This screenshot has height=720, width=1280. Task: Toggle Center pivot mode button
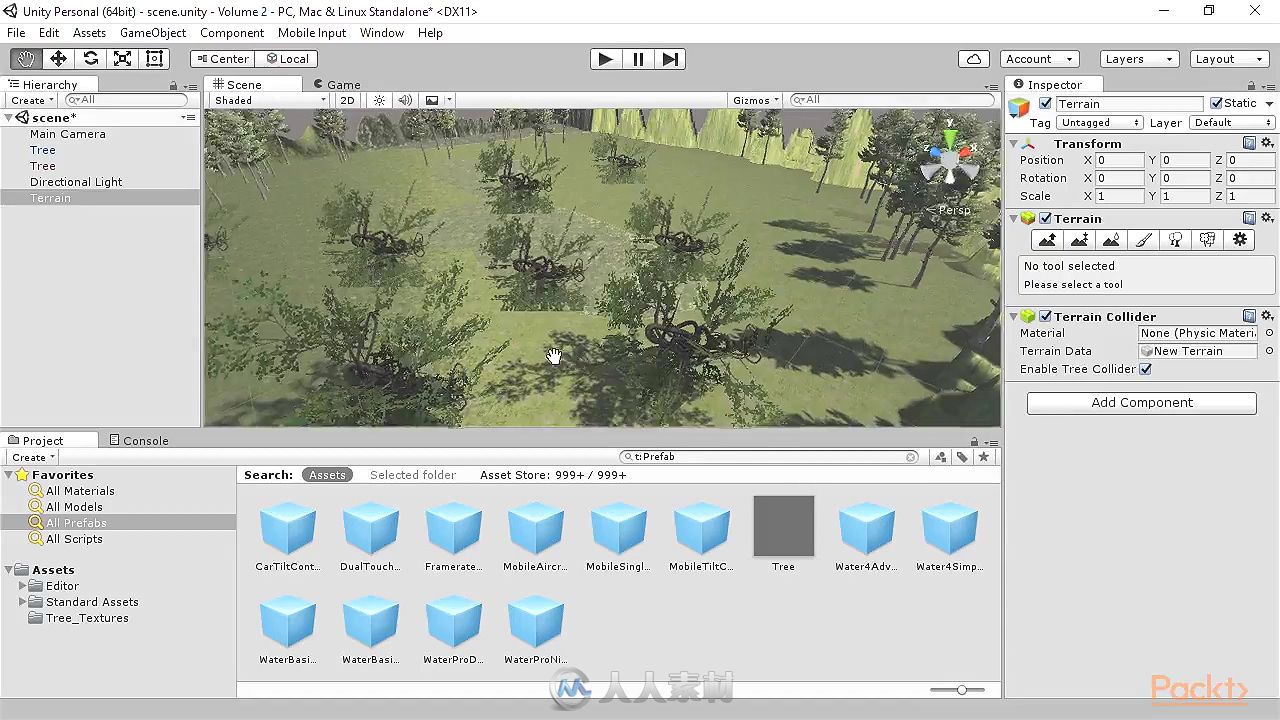[222, 59]
